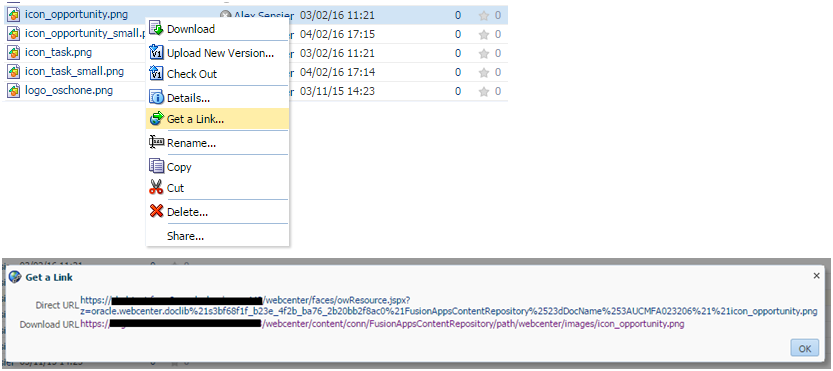Open the icon_opportunity.png file link
The image size is (833, 371).
tap(76, 15)
